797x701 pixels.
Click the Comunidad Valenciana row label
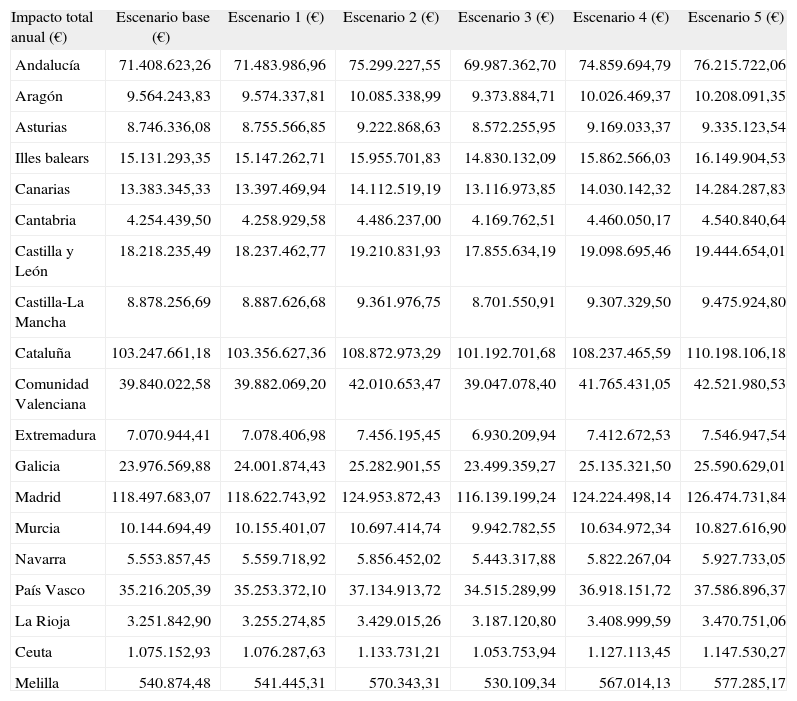(52, 394)
